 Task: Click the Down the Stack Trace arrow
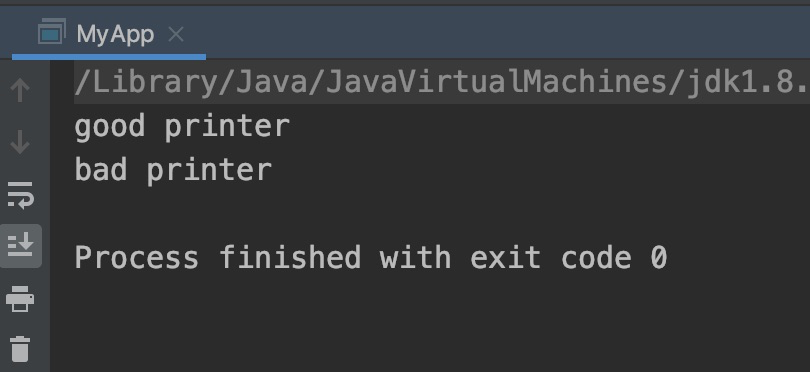20,142
